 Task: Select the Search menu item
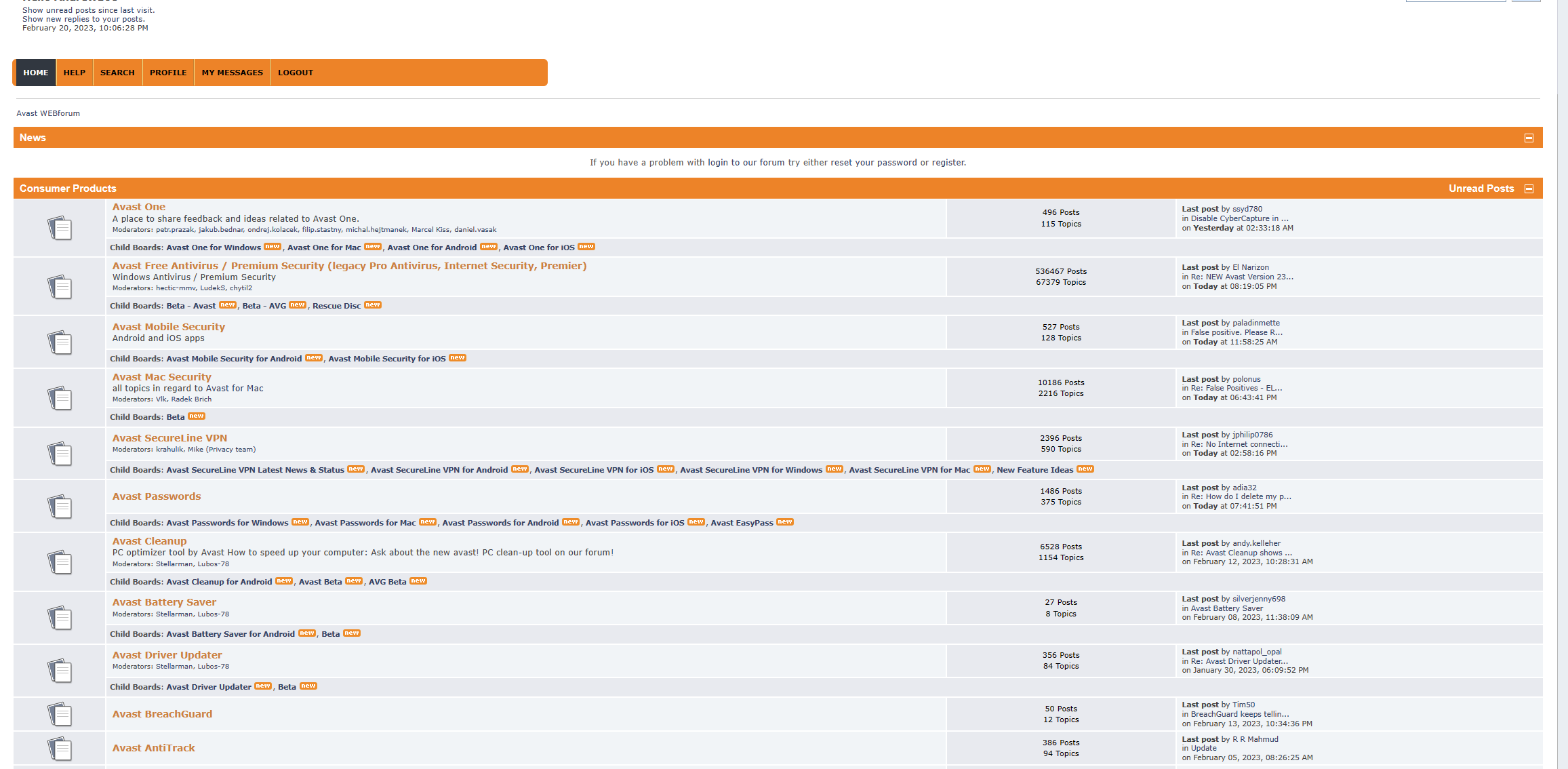(x=117, y=73)
